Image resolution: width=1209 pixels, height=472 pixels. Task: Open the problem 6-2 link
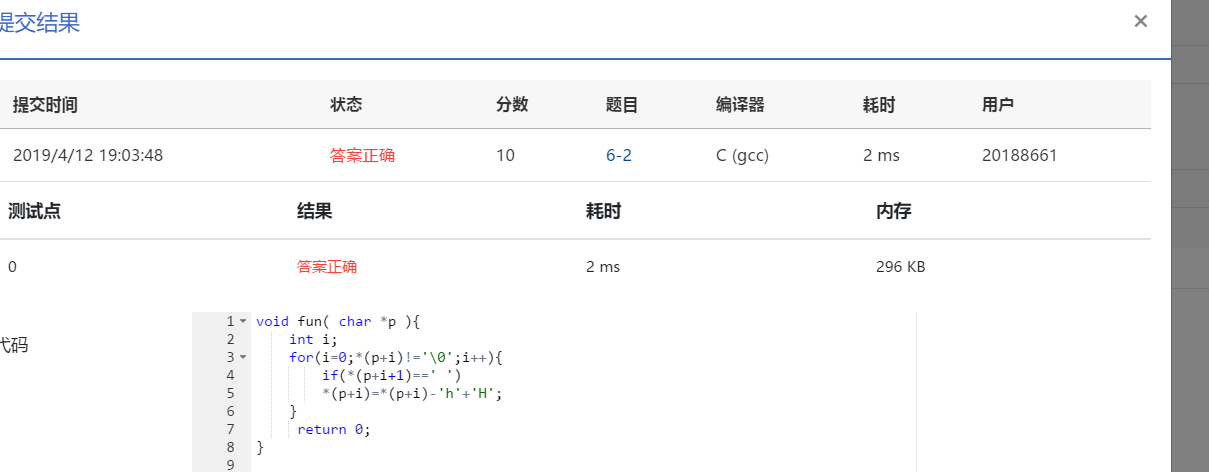tap(618, 155)
